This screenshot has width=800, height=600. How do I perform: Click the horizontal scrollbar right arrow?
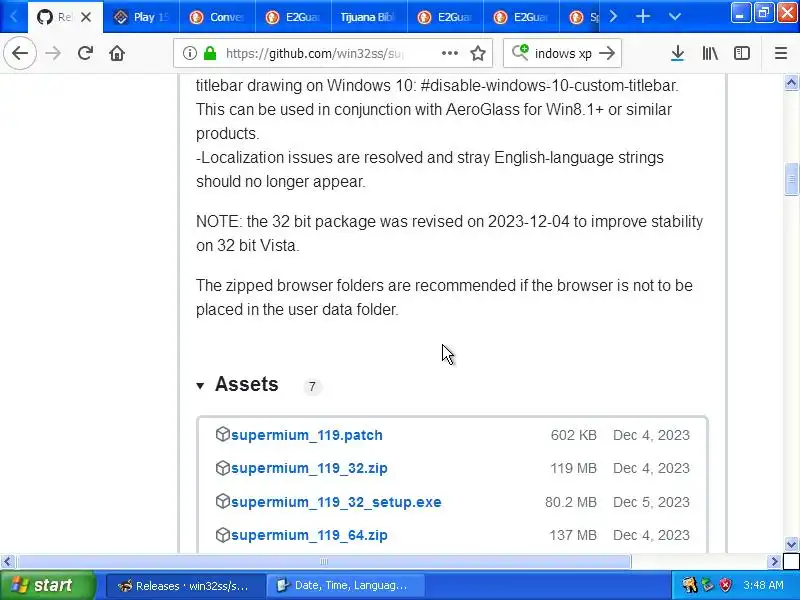point(774,562)
